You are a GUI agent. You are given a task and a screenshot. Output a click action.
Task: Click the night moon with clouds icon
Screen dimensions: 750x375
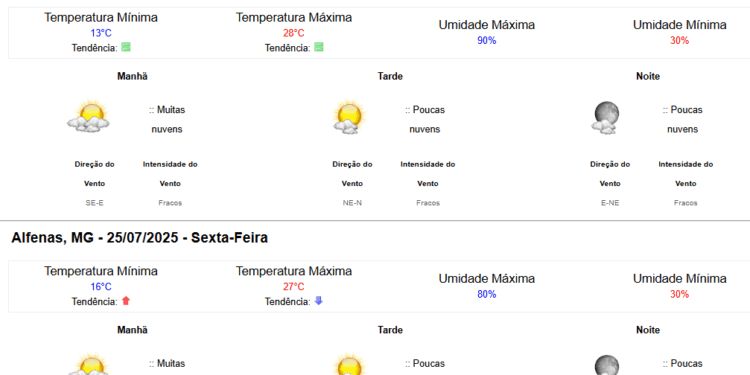[x=605, y=117]
